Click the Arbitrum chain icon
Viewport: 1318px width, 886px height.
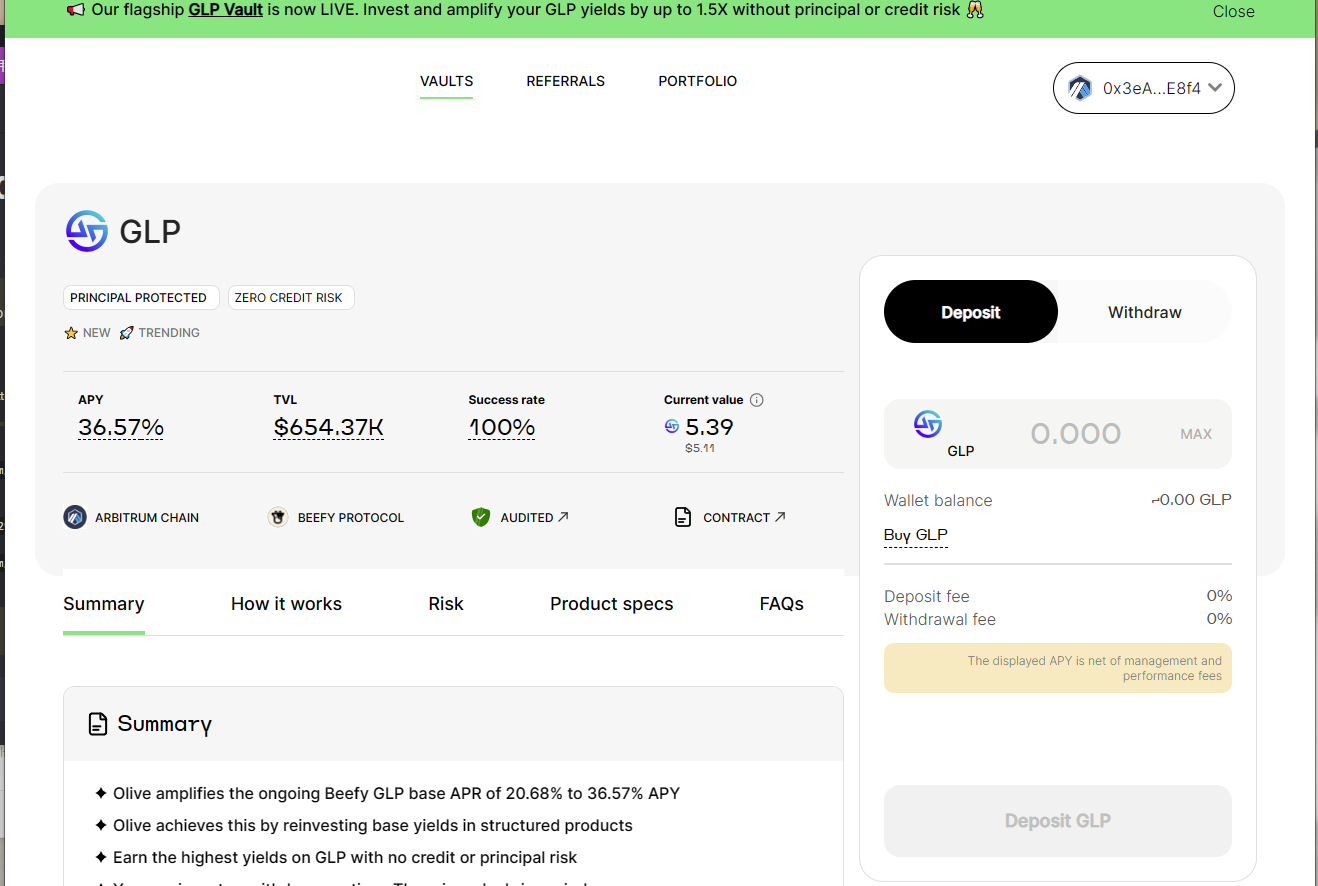[x=75, y=517]
